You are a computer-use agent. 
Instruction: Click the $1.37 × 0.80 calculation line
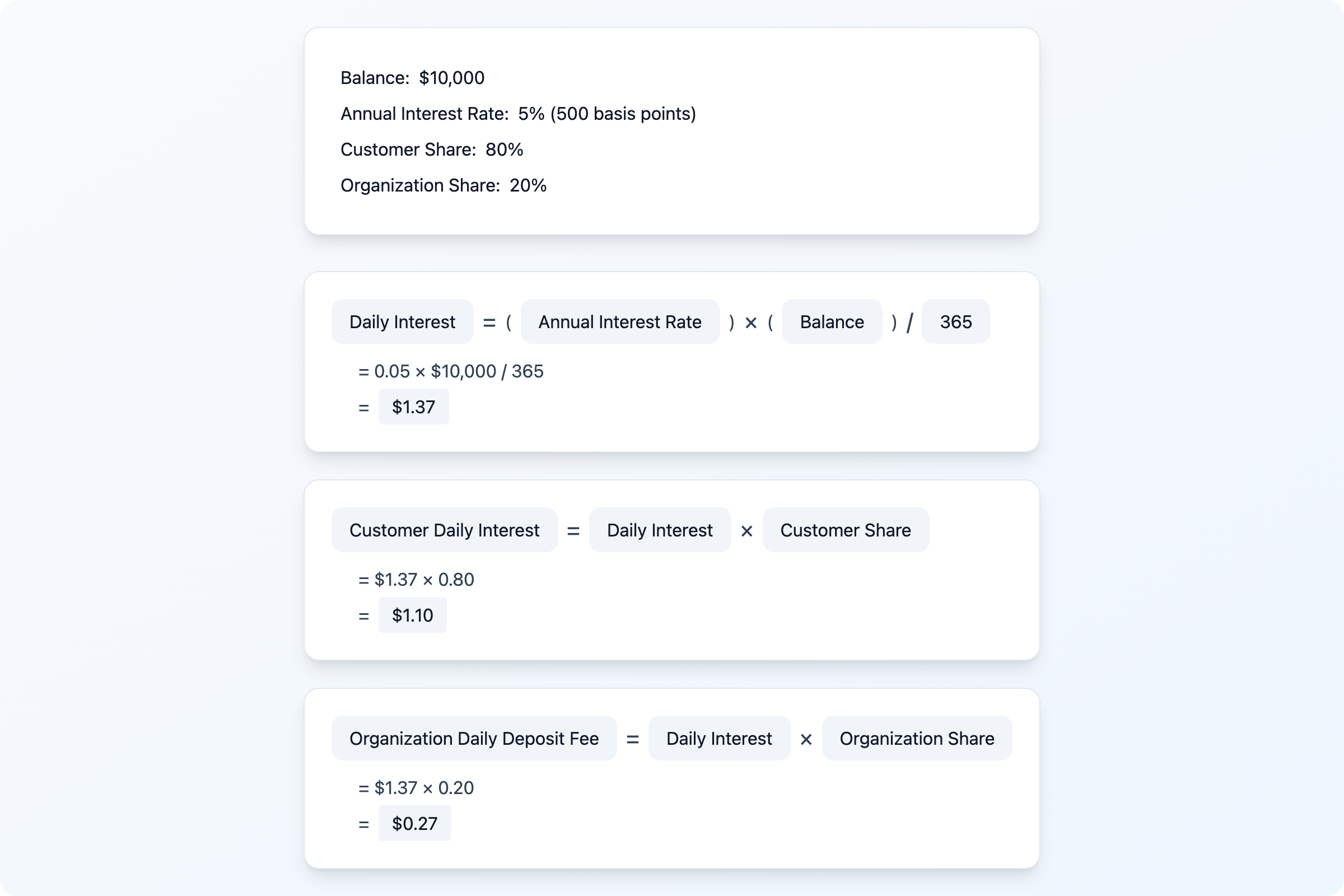pyautogui.click(x=416, y=580)
